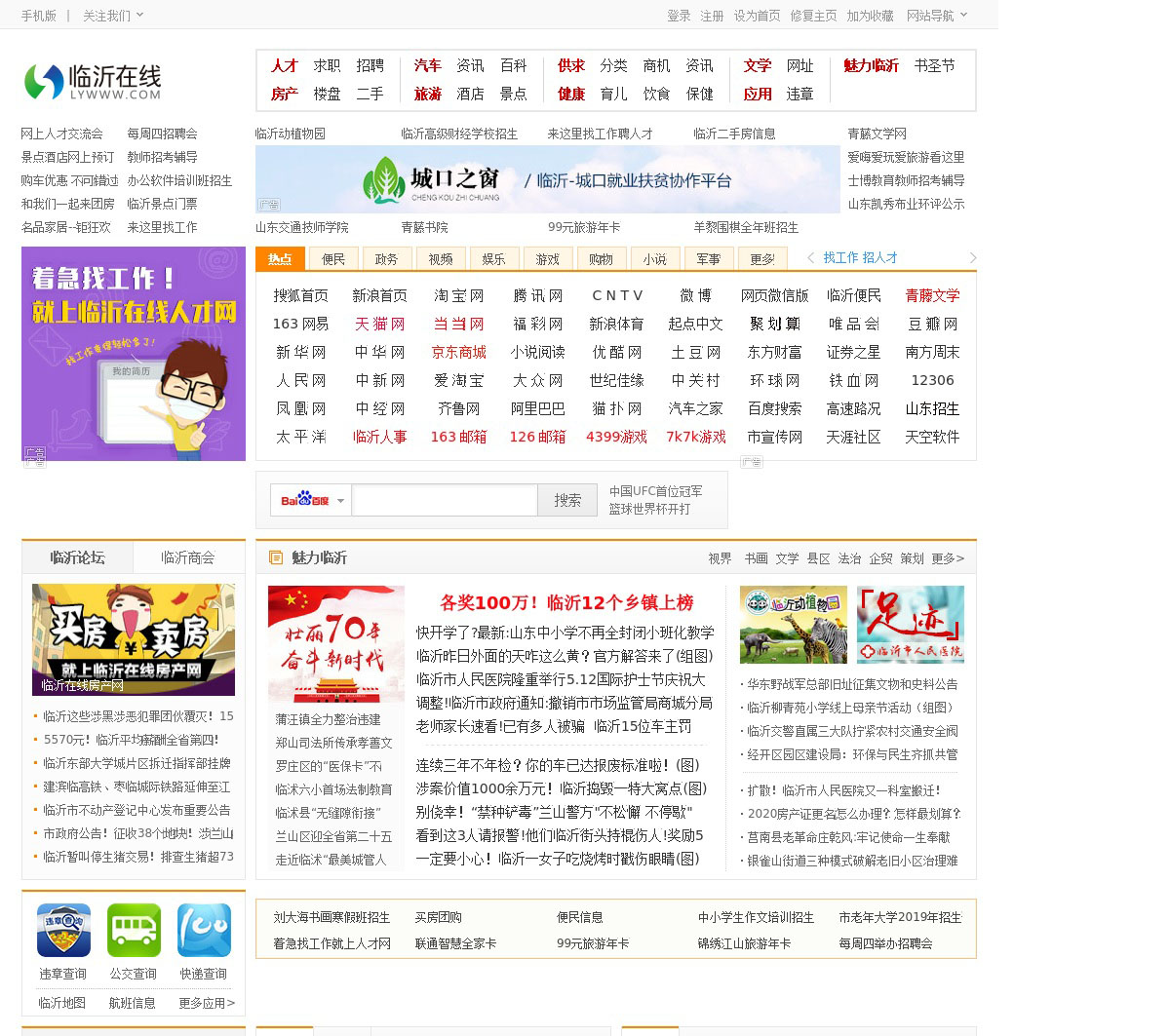
Task: Open the 青藤文学网 link
Action: 877,134
